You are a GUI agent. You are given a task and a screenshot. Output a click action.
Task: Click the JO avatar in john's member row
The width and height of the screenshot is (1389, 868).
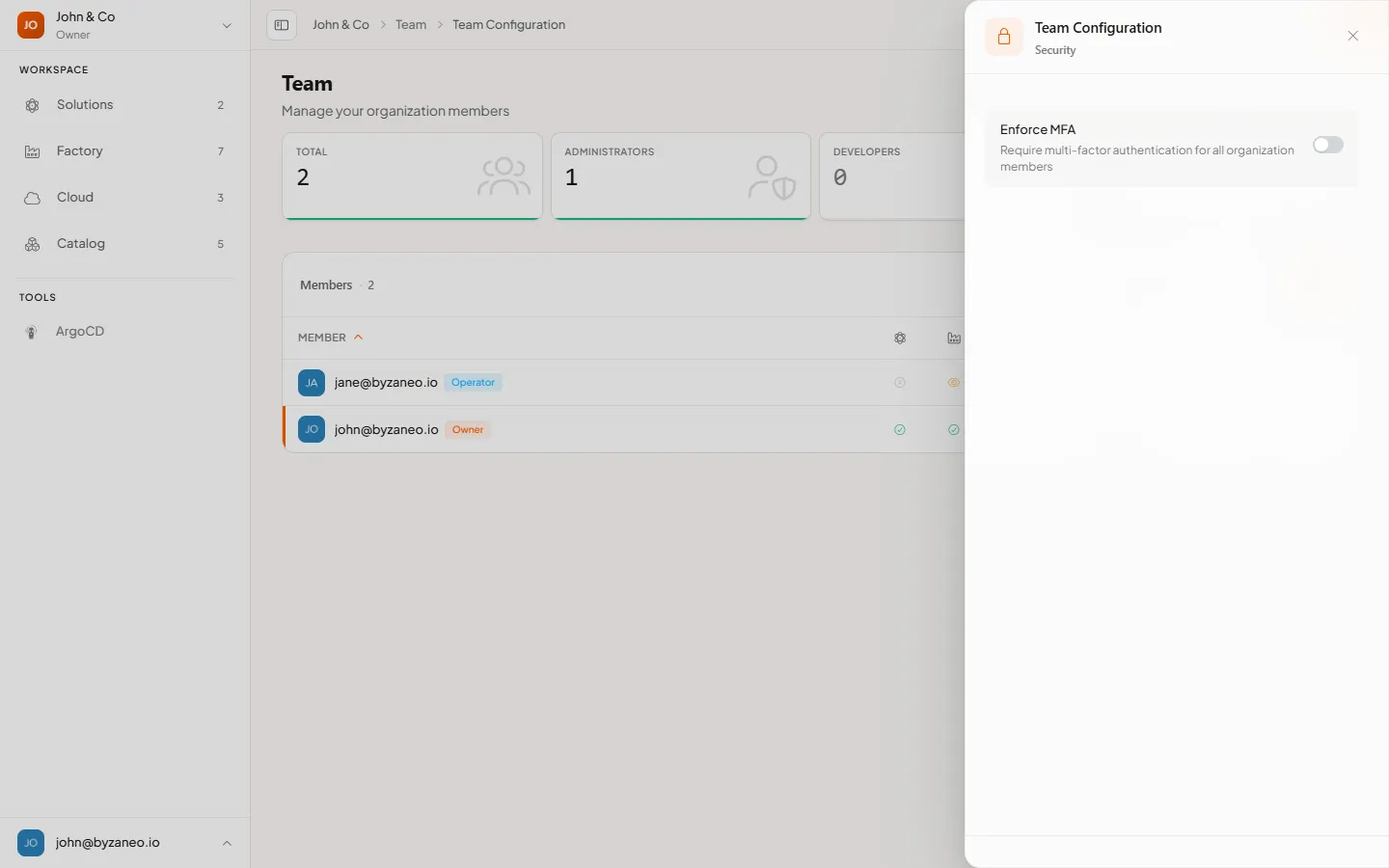(312, 429)
